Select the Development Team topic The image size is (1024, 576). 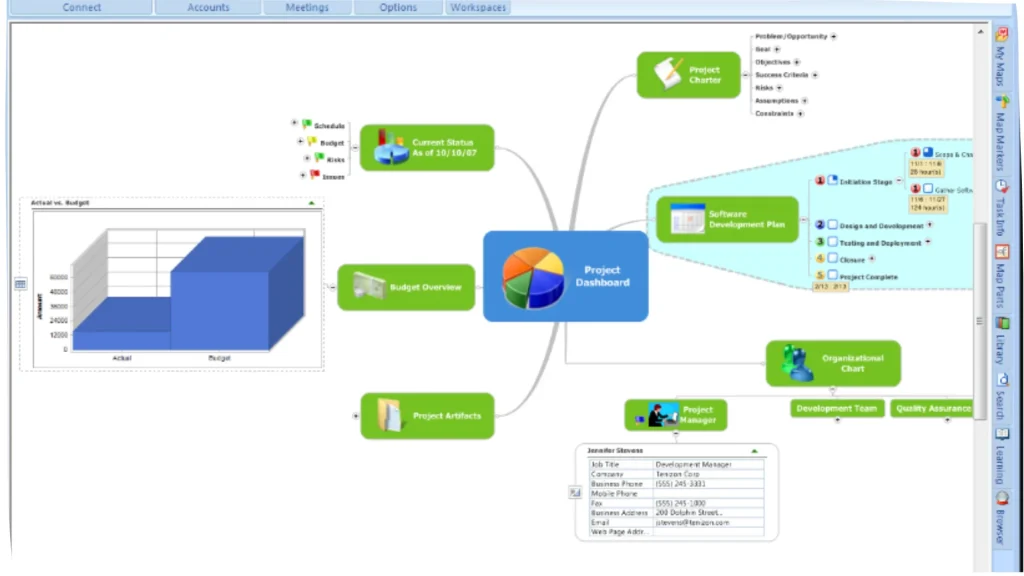(837, 408)
